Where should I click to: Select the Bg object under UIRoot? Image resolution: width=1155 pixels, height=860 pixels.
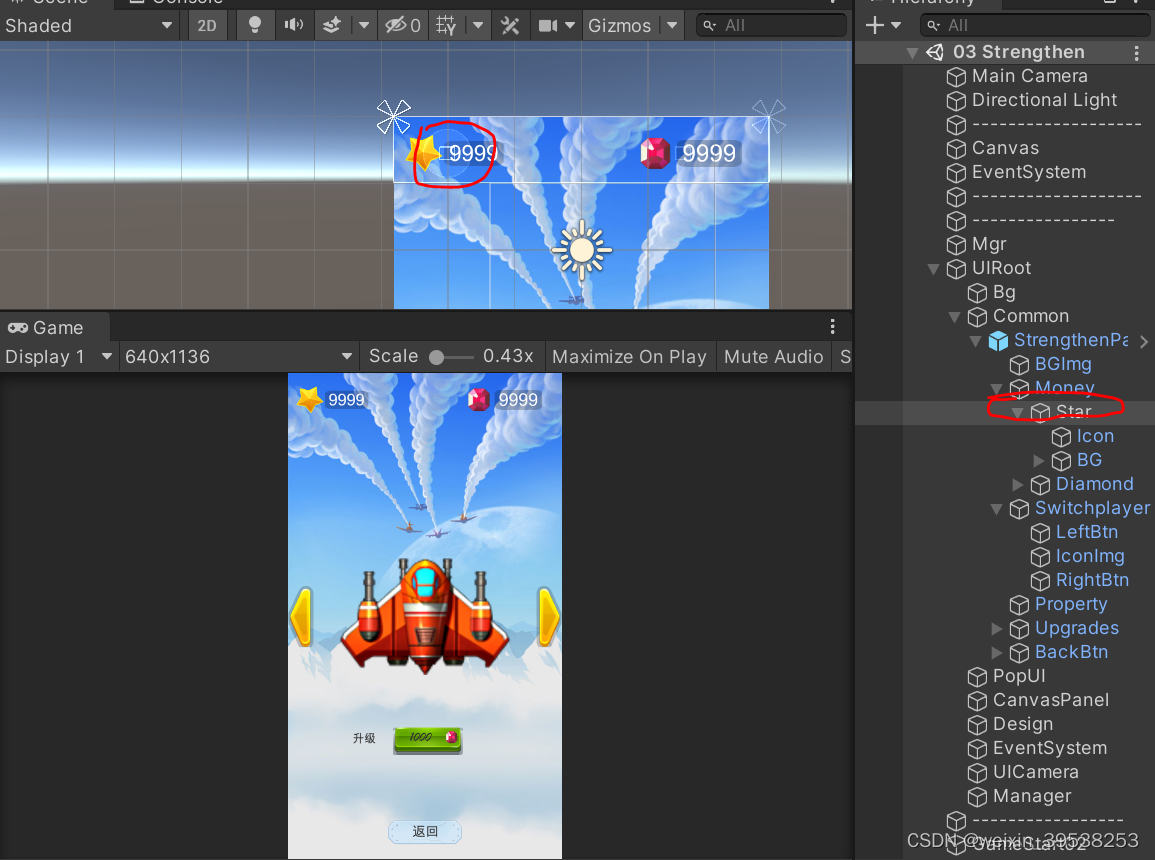pyautogui.click(x=1004, y=292)
